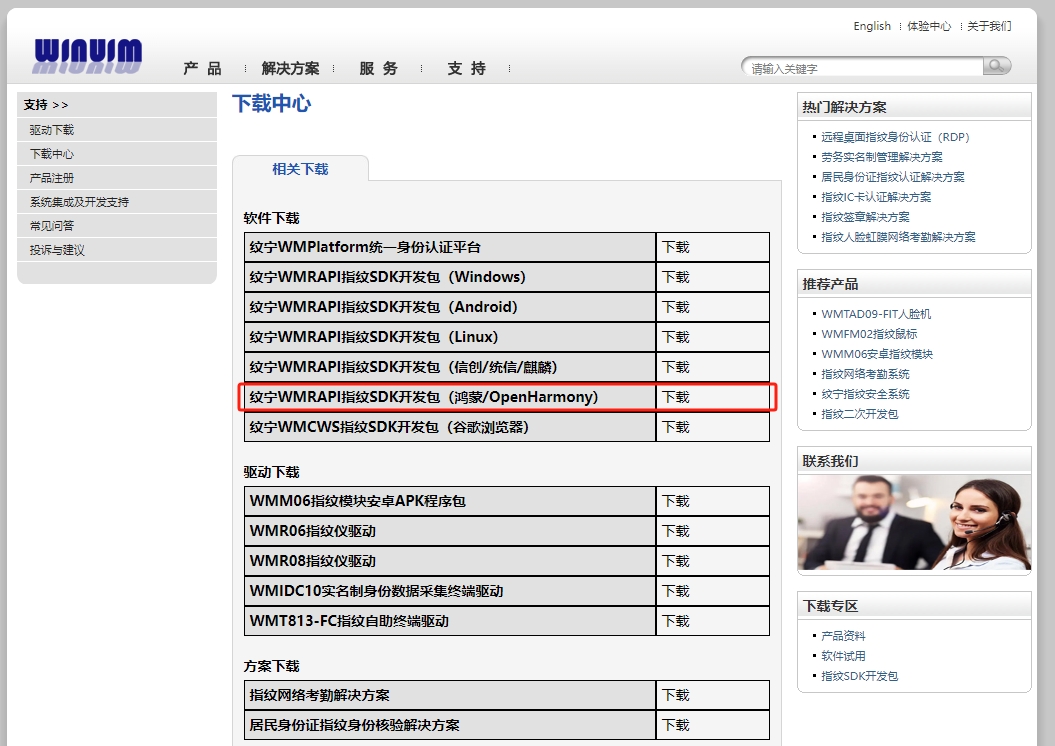Screen dimensions: 1055x746
Task: Click 下载 for WMT813-FC指纹自助终端驱动
Action: tap(676, 621)
